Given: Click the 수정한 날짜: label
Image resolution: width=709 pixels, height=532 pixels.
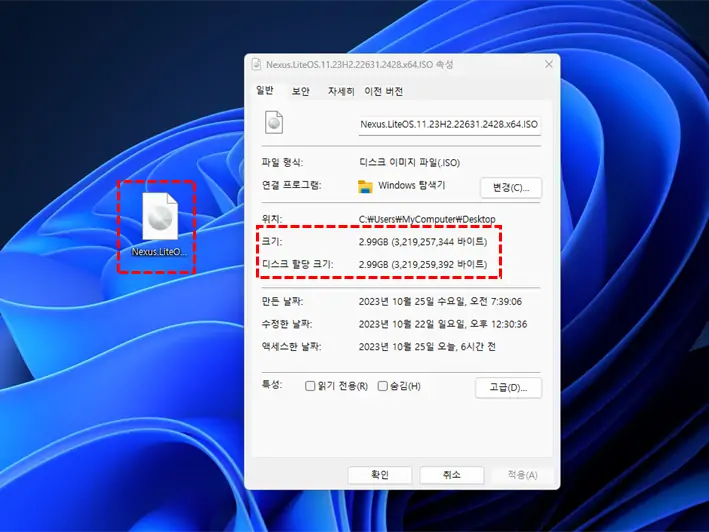Looking at the screenshot, I should coord(287,324).
